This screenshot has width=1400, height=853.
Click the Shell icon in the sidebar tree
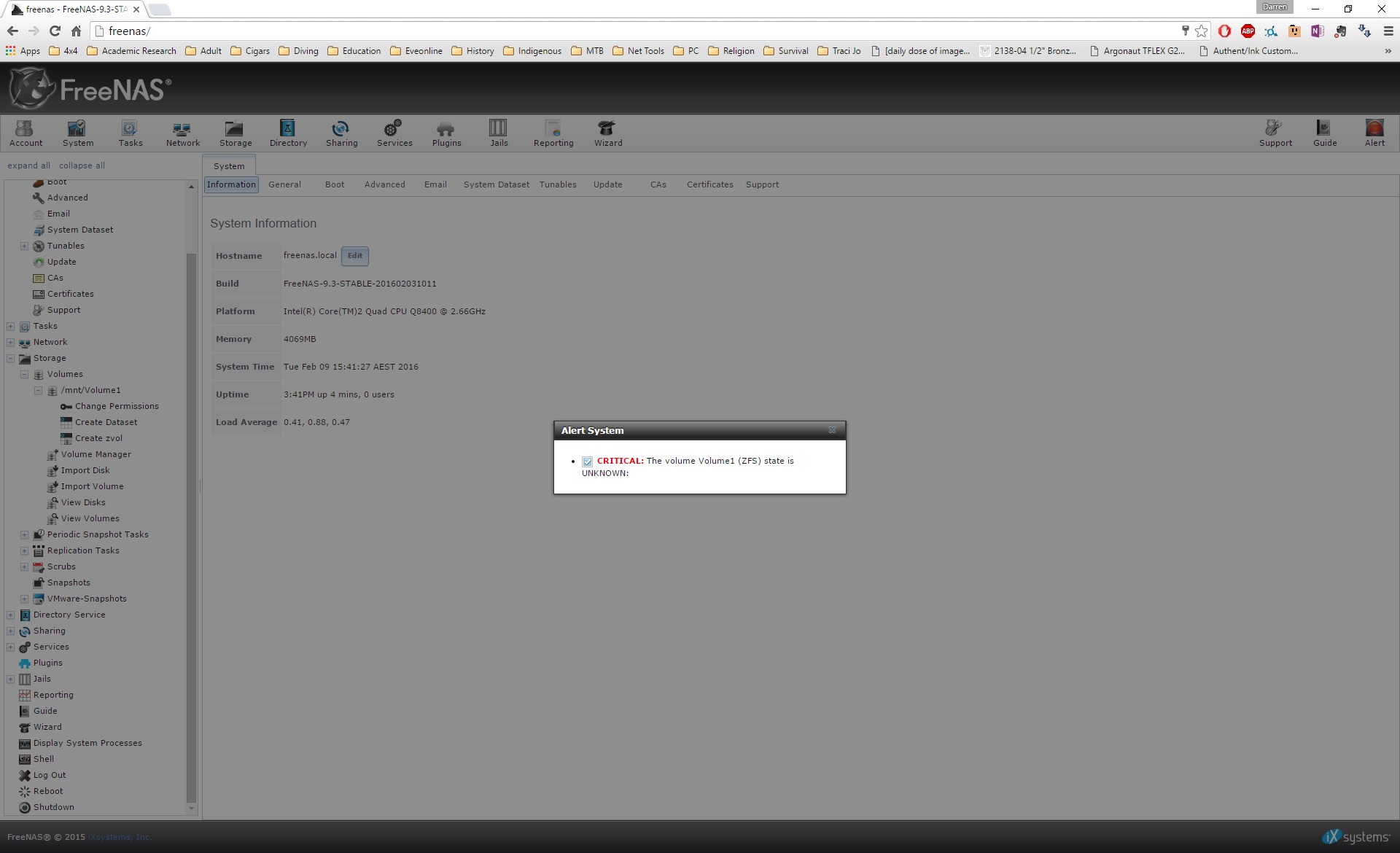click(25, 759)
